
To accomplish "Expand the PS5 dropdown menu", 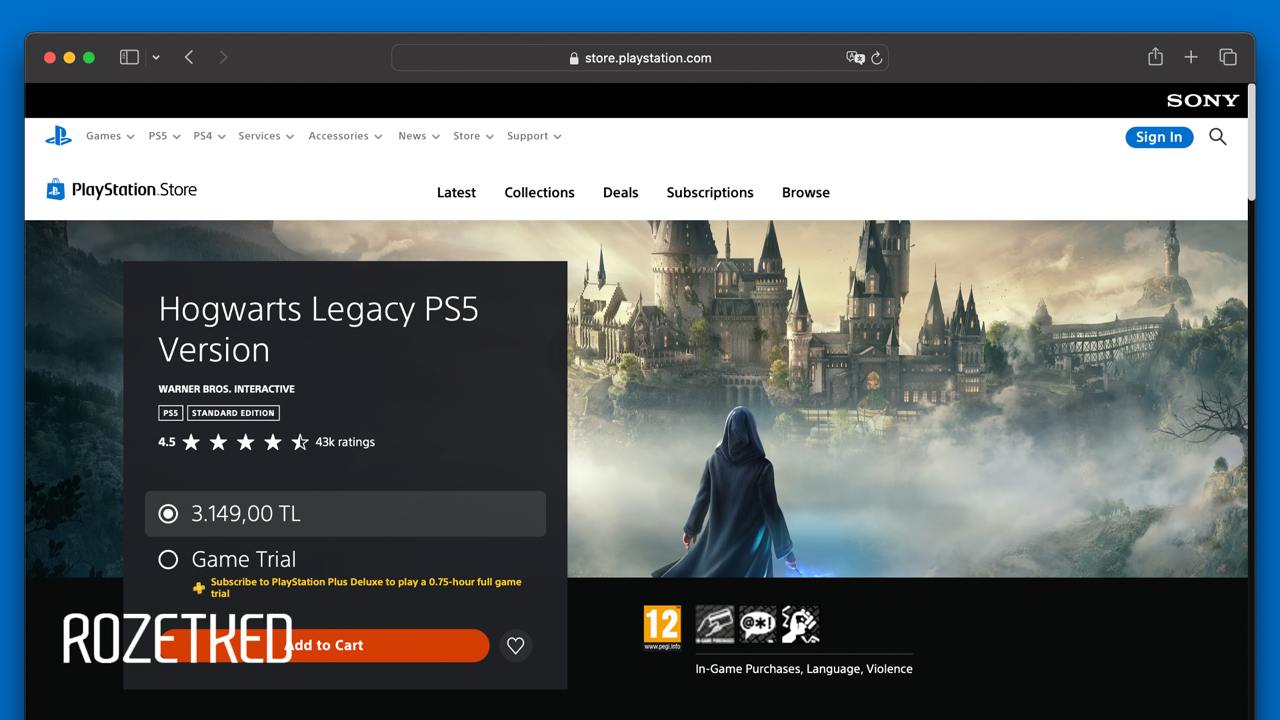I will tap(164, 136).
